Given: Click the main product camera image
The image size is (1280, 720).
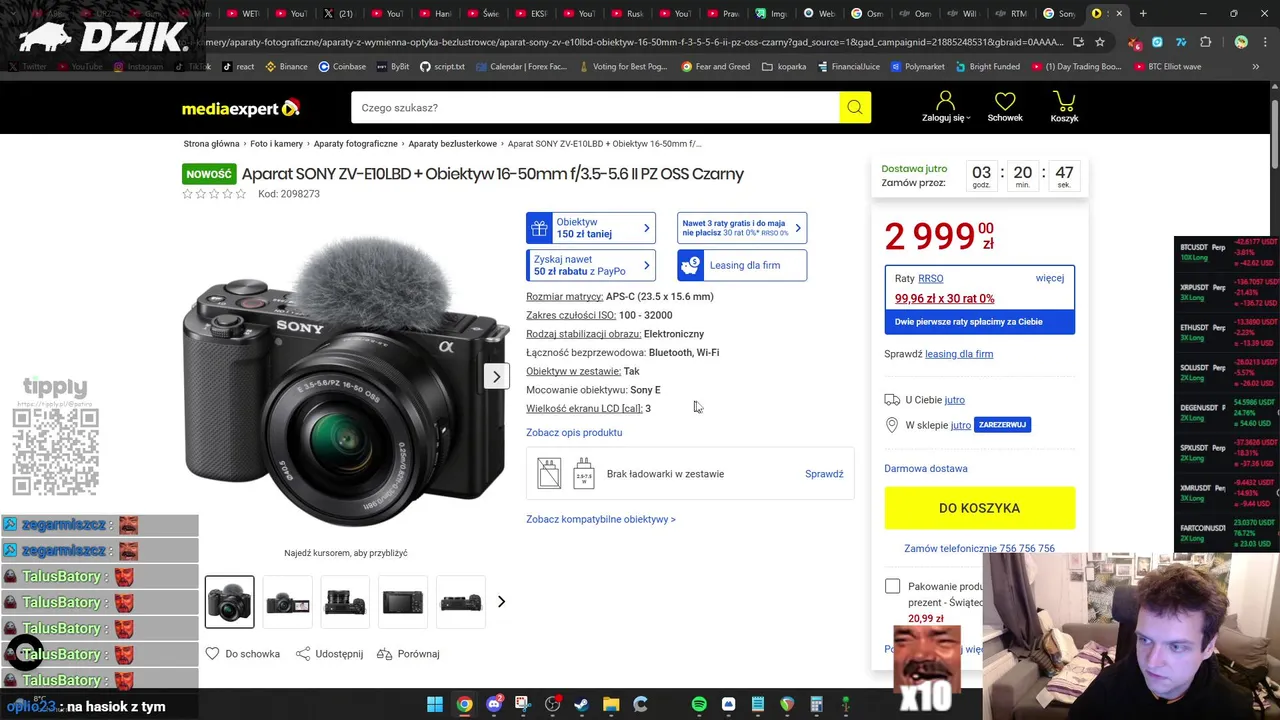Looking at the screenshot, I should pos(346,380).
